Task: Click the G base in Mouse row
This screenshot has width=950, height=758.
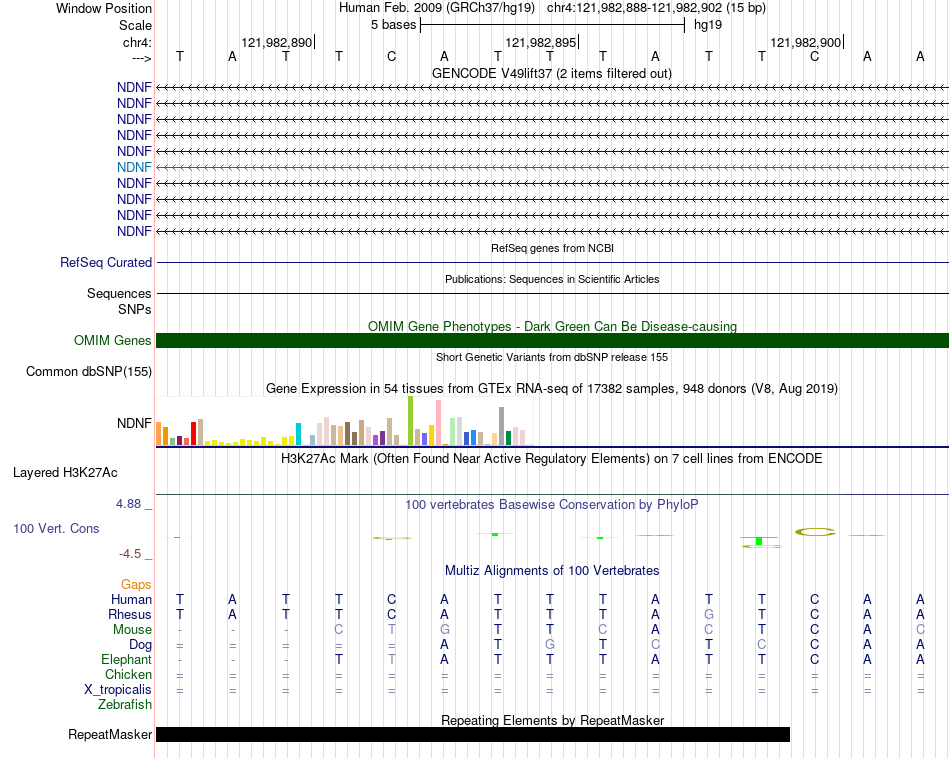Action: [x=444, y=630]
